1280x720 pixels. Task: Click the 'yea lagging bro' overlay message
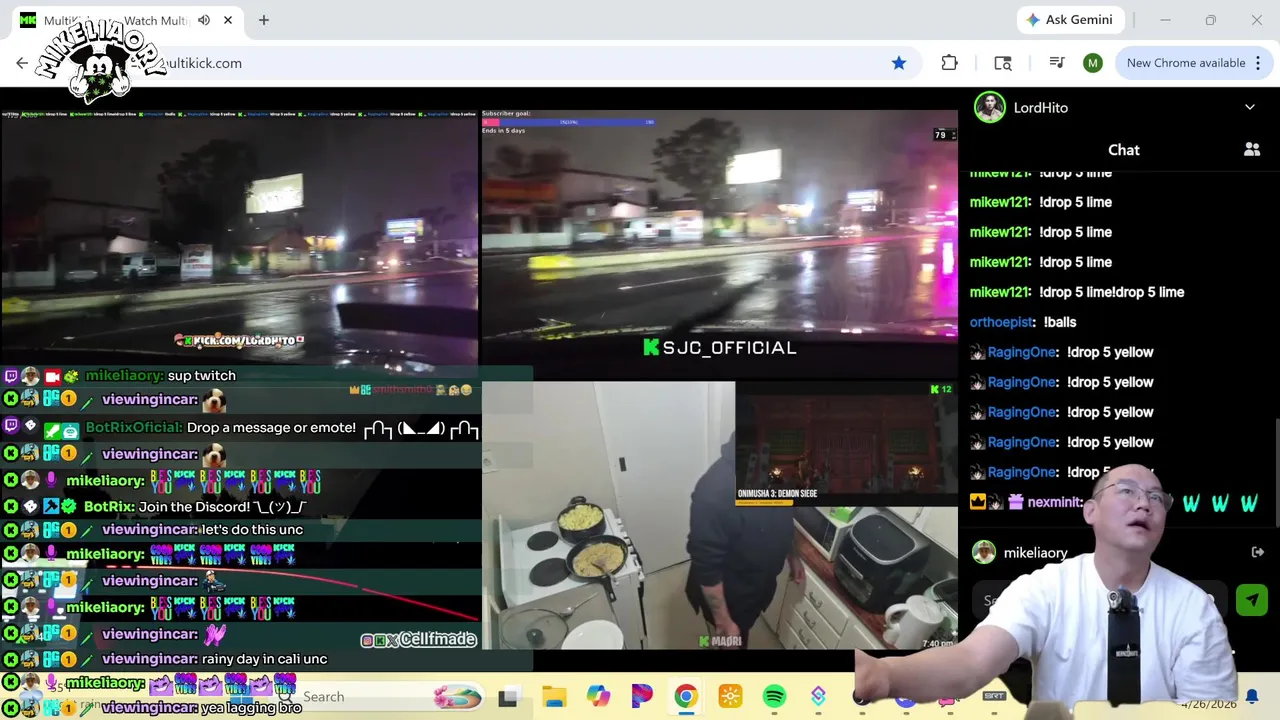click(x=252, y=707)
